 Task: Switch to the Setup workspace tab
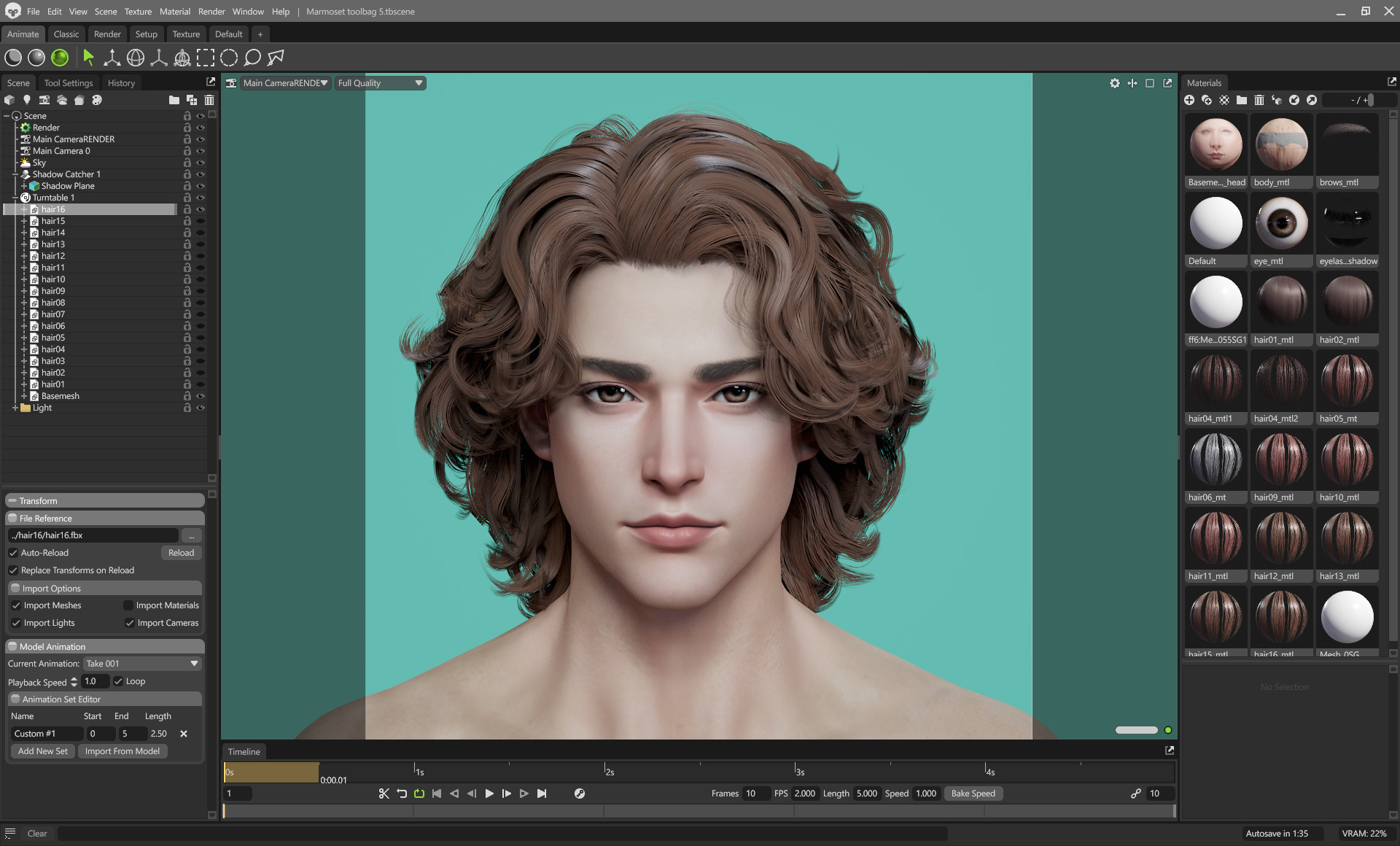click(x=147, y=34)
